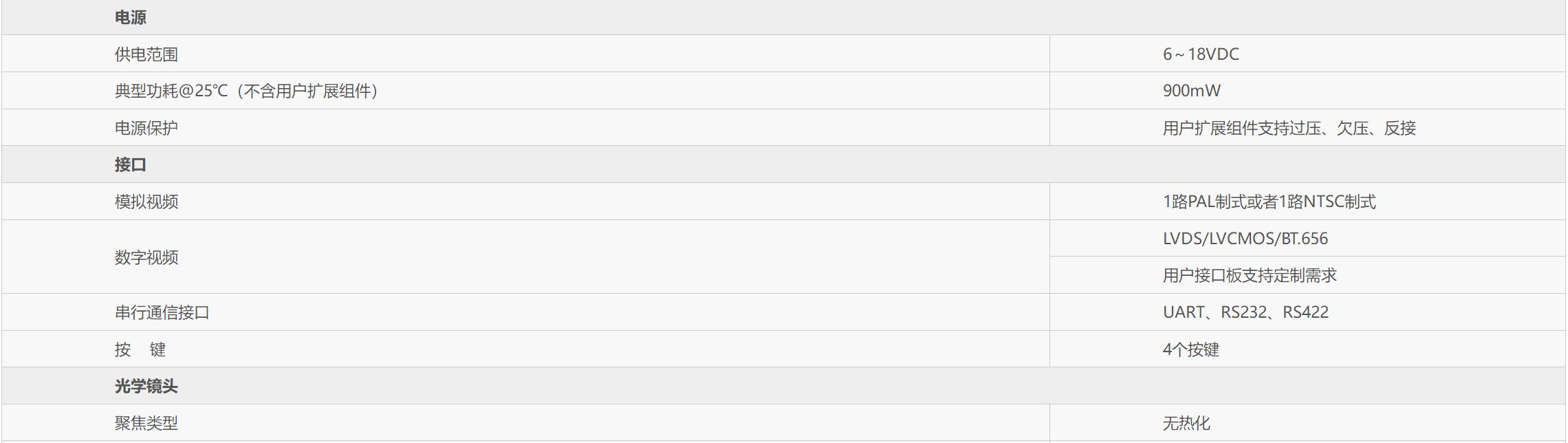Screen dimensions: 1568x443
Task: Select the 典型功耗@25℃ row label
Action: [x=246, y=91]
